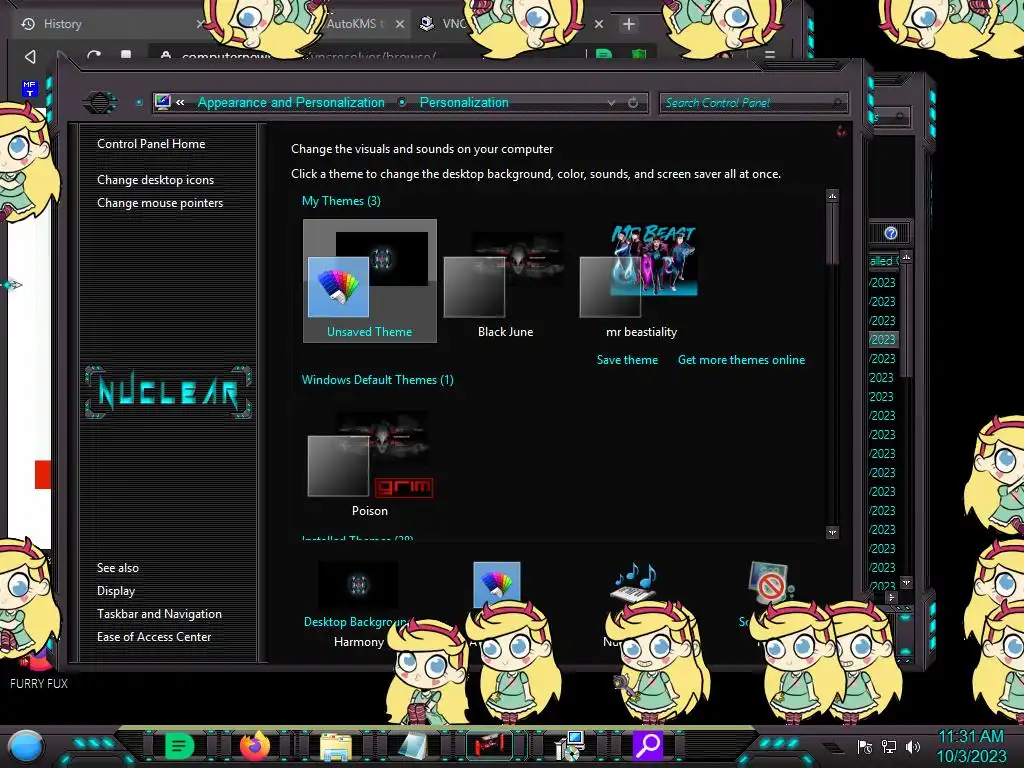
Task: Close the AutoKMS browser tab
Action: tap(400, 24)
